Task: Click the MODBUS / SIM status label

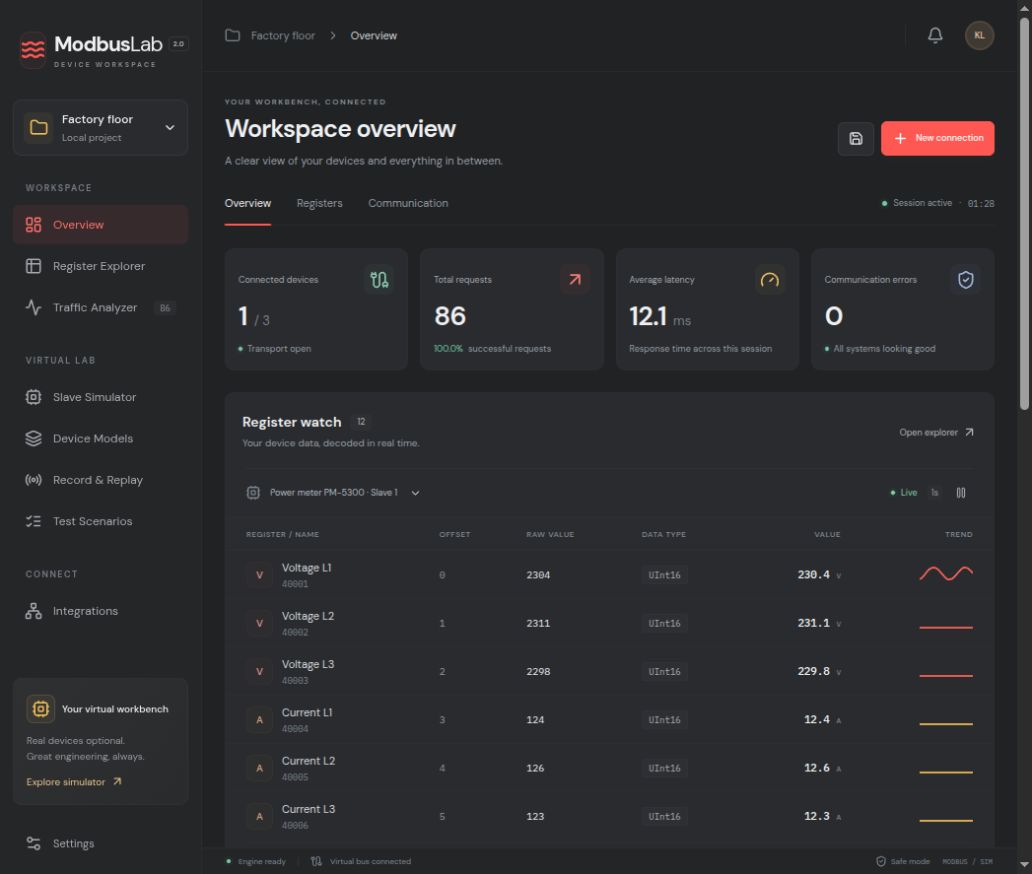Action: (x=968, y=861)
